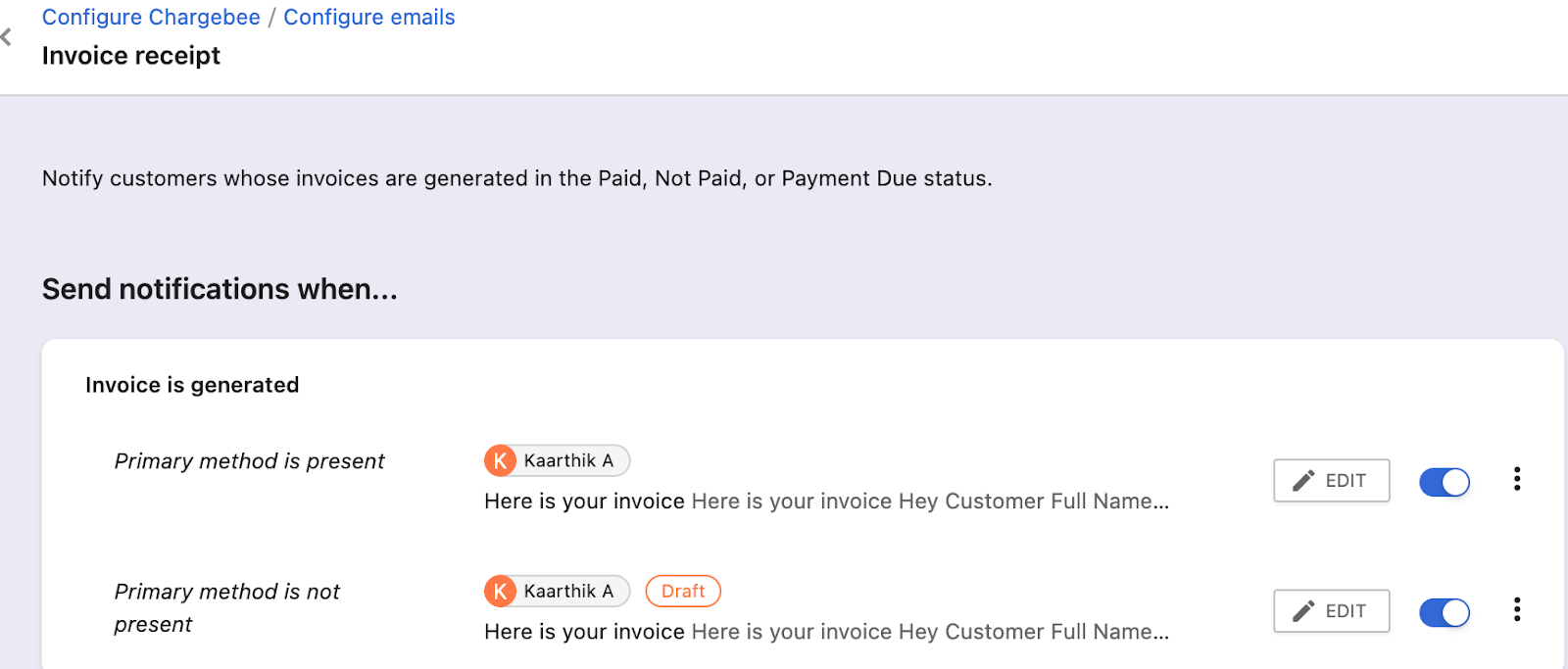This screenshot has width=1568, height=669.
Task: Click the EDIT button for primary method not present
Action: [x=1331, y=611]
